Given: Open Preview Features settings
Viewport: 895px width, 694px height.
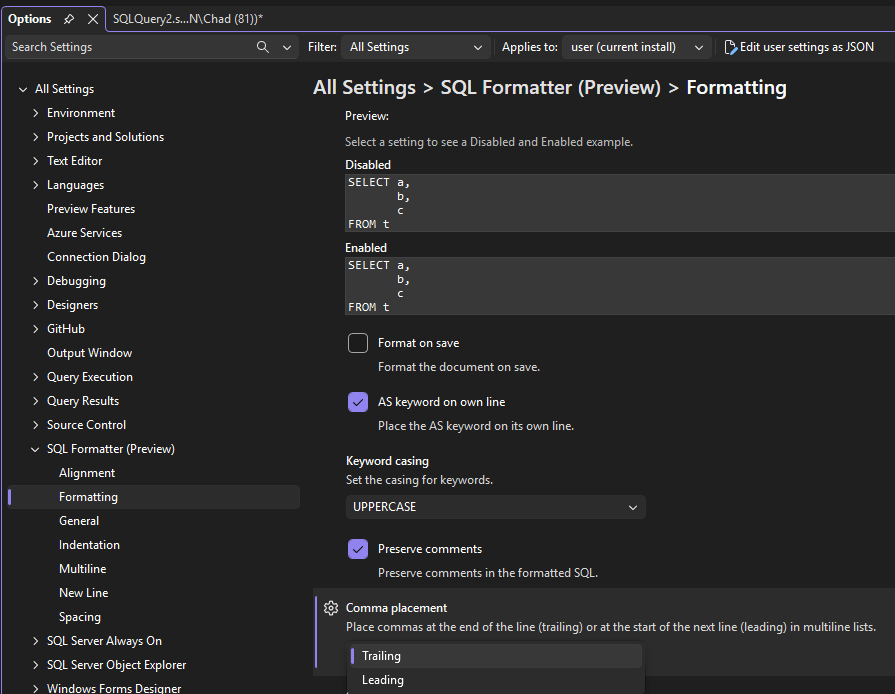Looking at the screenshot, I should (91, 209).
